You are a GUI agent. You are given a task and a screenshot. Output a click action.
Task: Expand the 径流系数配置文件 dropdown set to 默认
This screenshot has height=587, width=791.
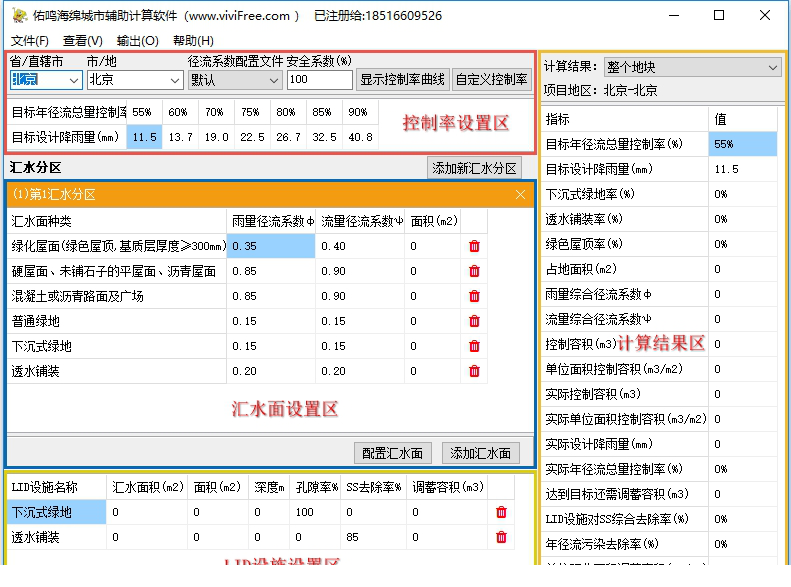pyautogui.click(x=235, y=80)
